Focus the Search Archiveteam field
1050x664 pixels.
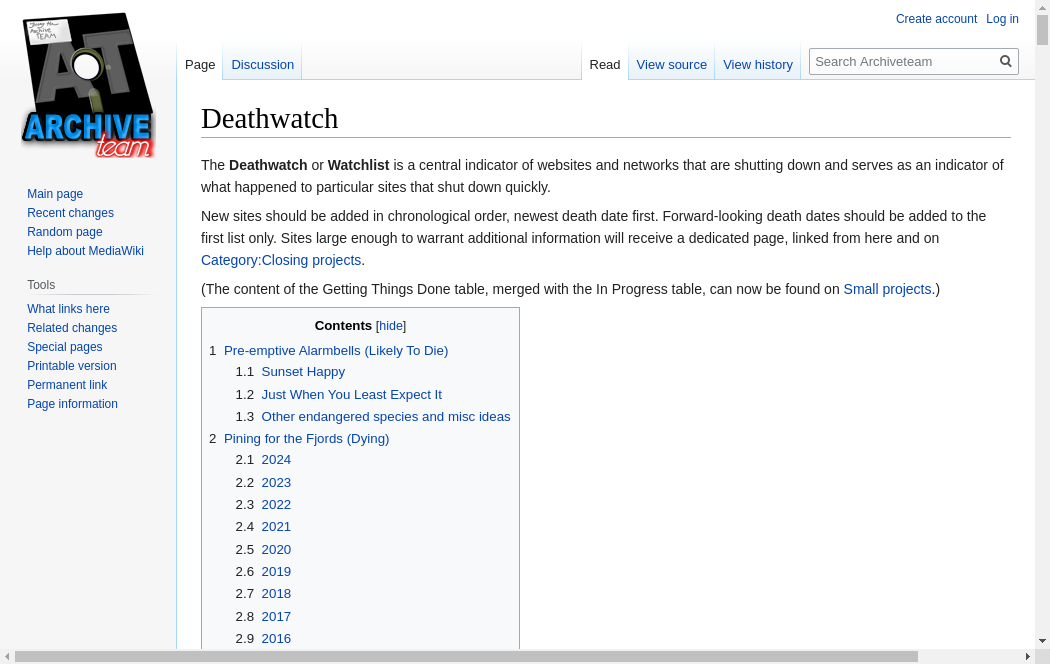pyautogui.click(x=904, y=61)
